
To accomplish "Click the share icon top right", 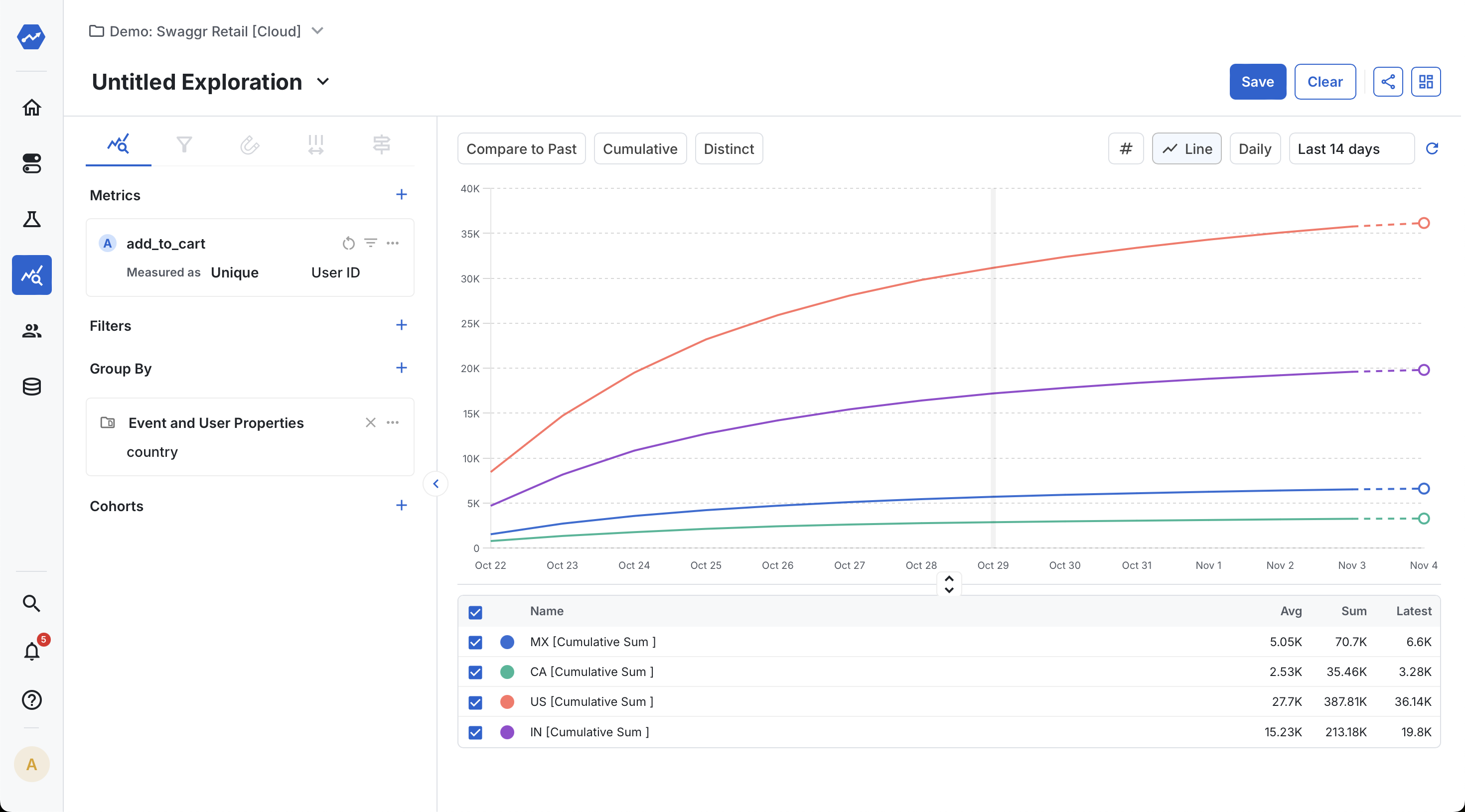I will pyautogui.click(x=1389, y=81).
